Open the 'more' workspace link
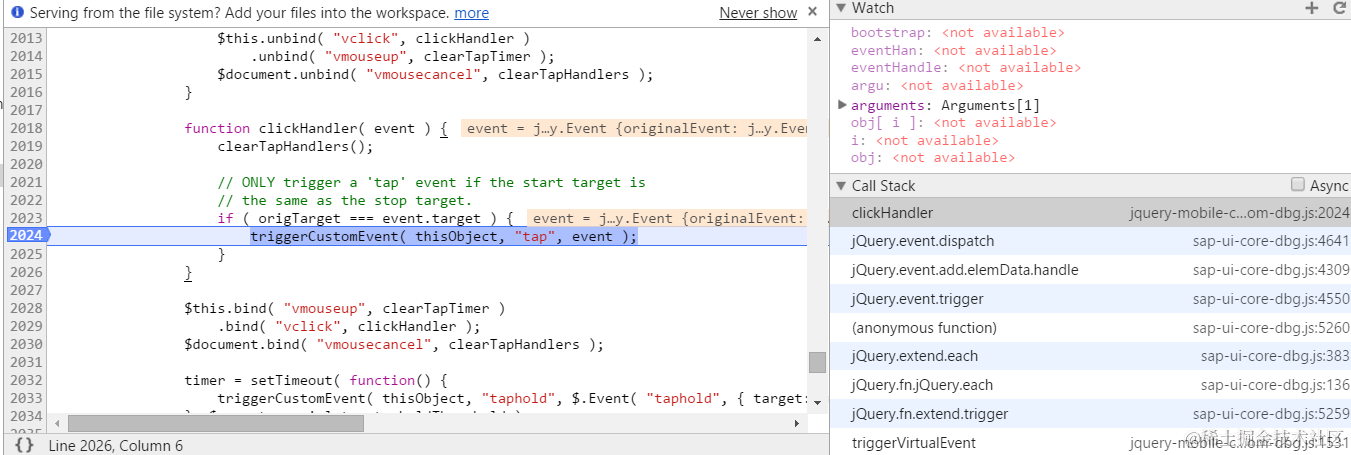This screenshot has width=1351, height=455. coord(471,13)
